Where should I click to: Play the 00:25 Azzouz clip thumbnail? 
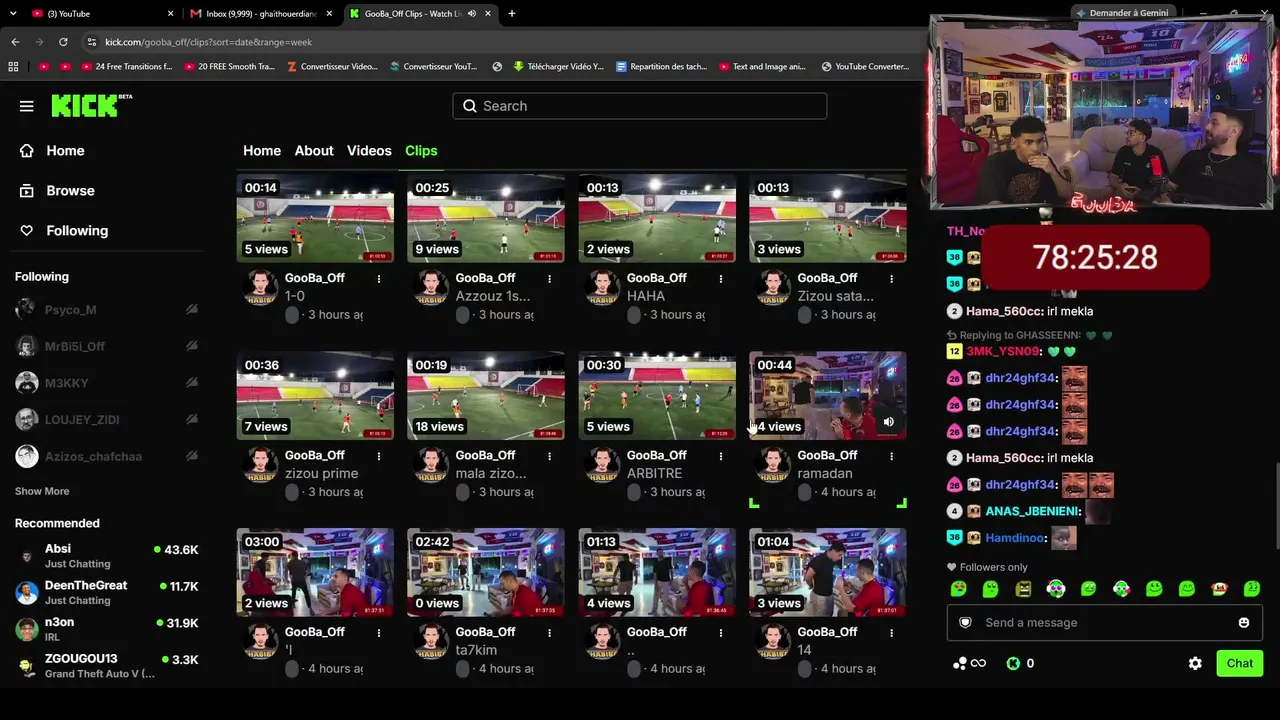click(486, 219)
